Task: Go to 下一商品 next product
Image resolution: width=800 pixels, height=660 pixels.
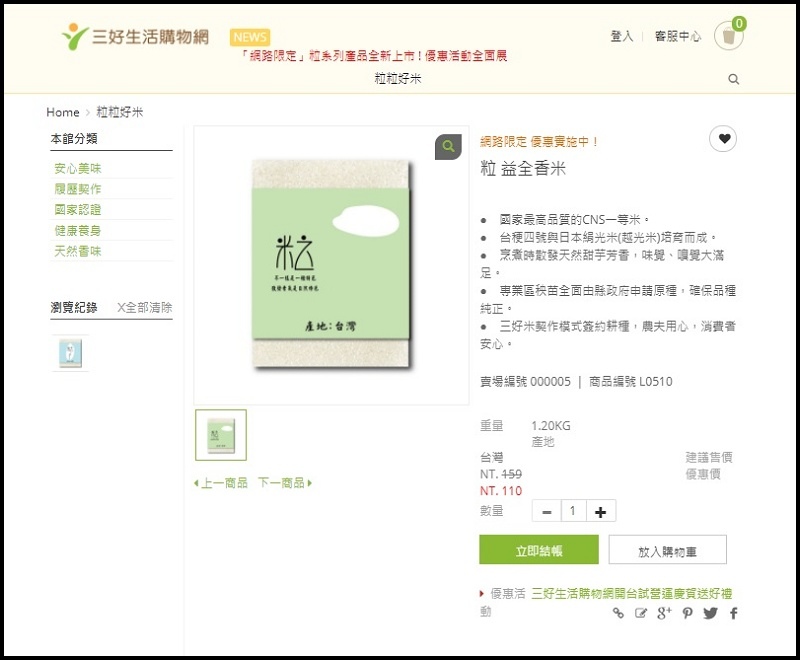Action: coord(285,483)
